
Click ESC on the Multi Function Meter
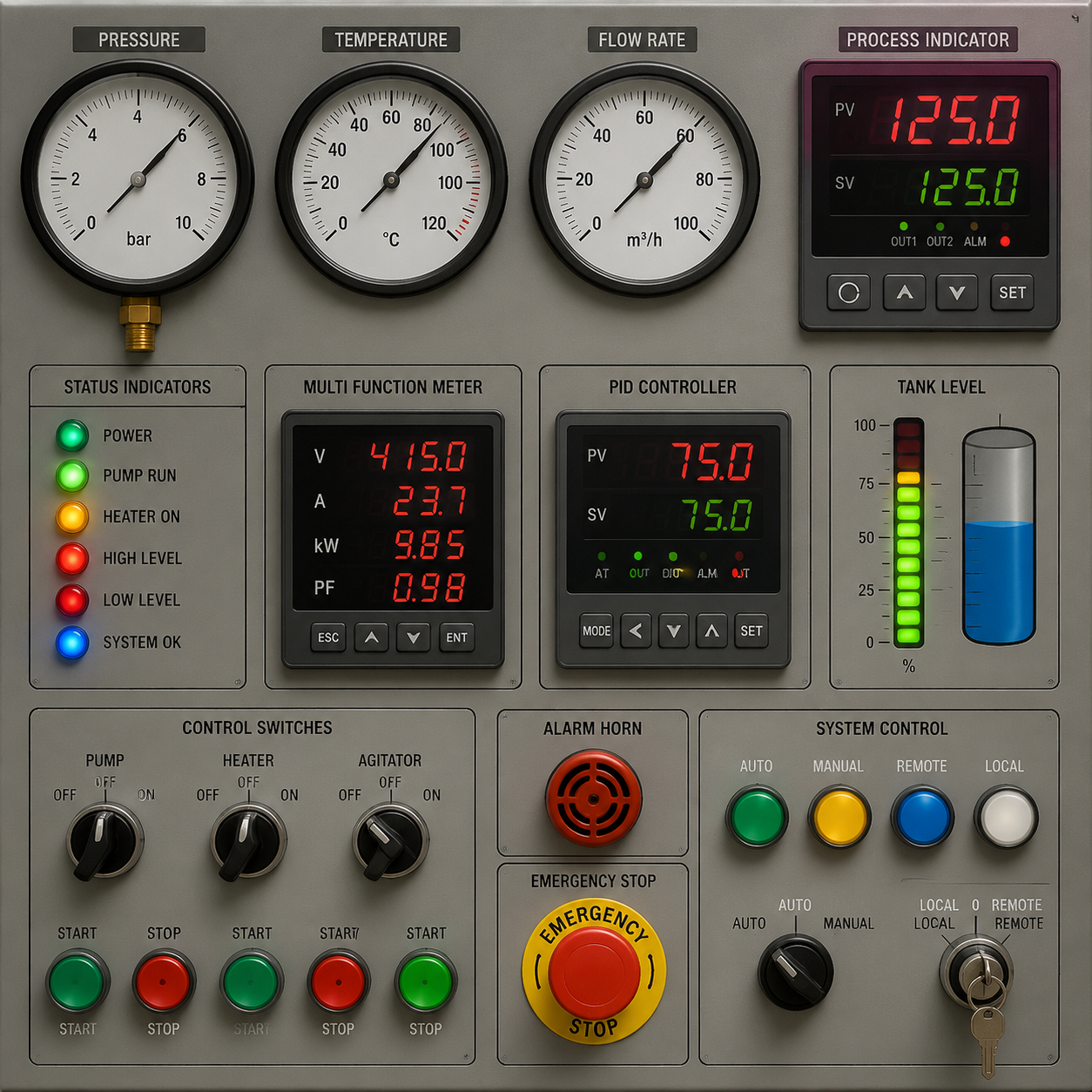click(328, 637)
